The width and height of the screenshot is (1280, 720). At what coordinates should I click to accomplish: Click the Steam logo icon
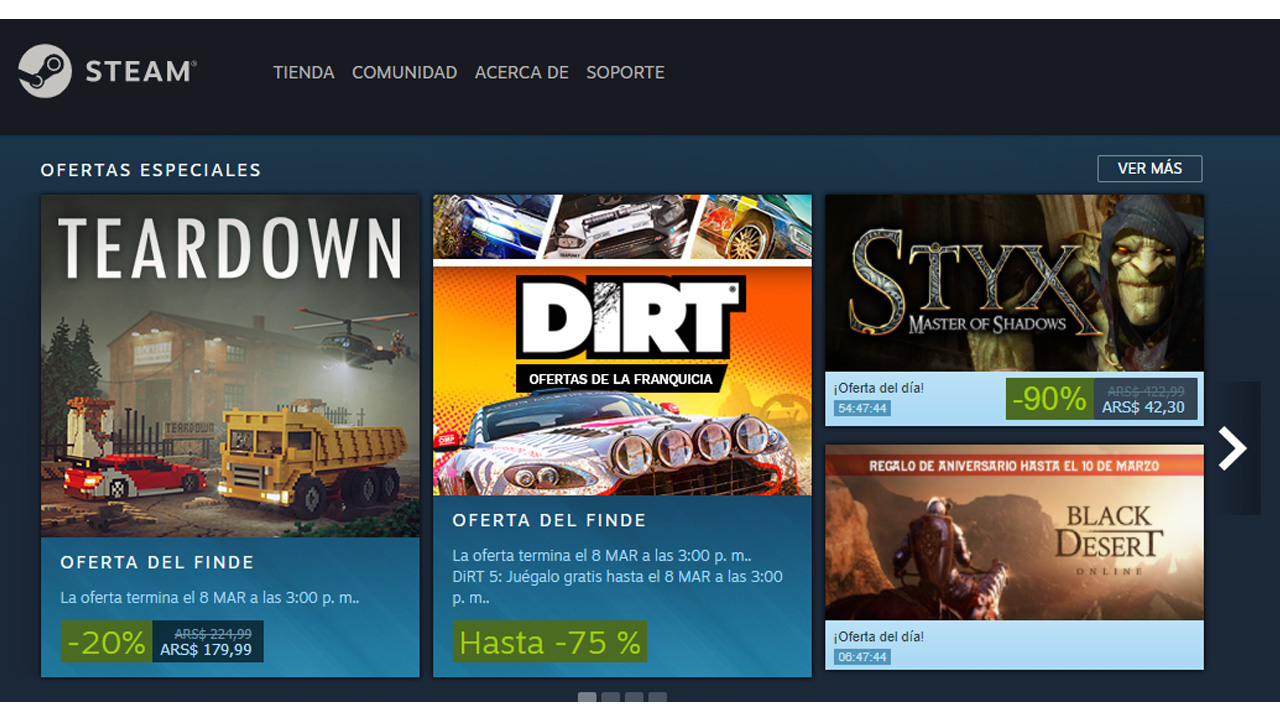coord(45,71)
